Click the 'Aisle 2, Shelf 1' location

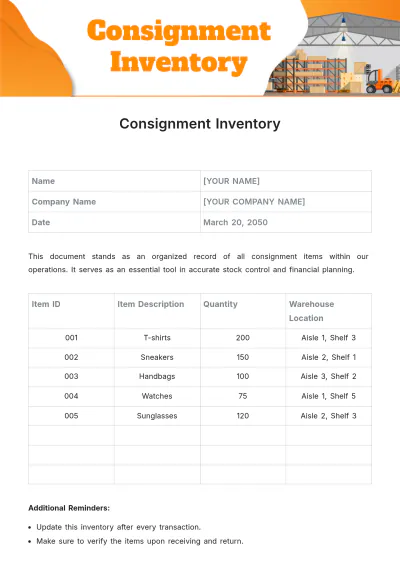click(x=329, y=358)
